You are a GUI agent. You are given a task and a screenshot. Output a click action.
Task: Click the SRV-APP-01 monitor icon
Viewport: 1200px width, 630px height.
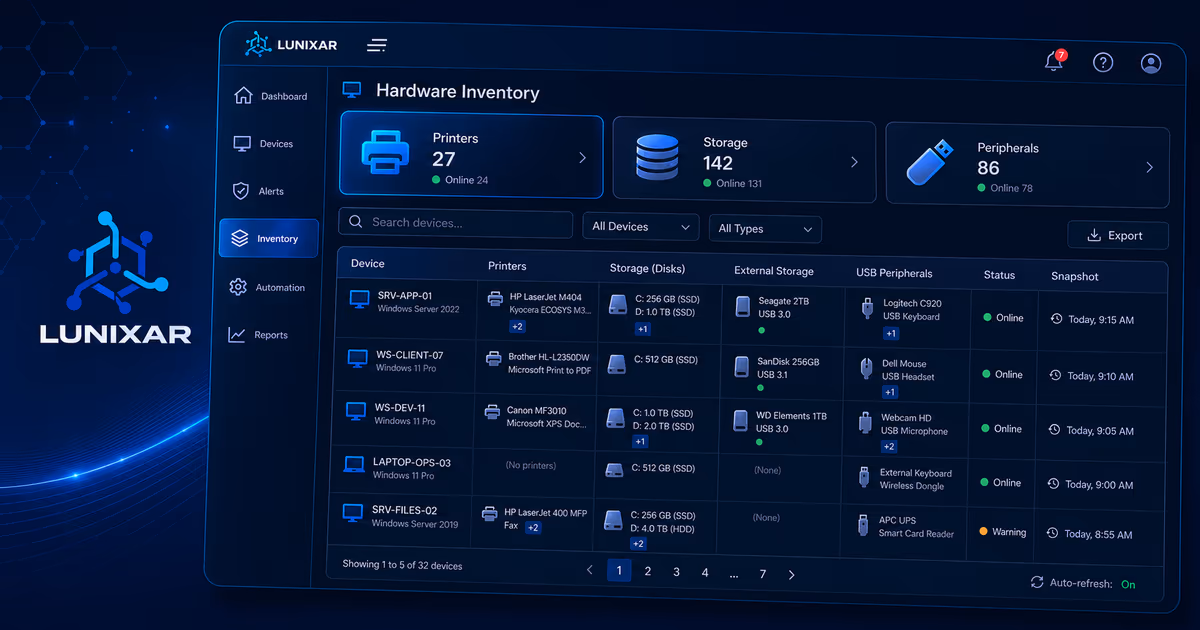tap(359, 300)
